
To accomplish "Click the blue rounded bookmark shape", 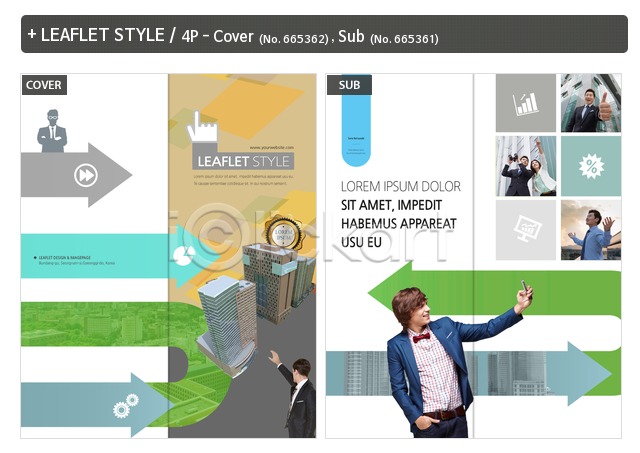I will coord(356,121).
